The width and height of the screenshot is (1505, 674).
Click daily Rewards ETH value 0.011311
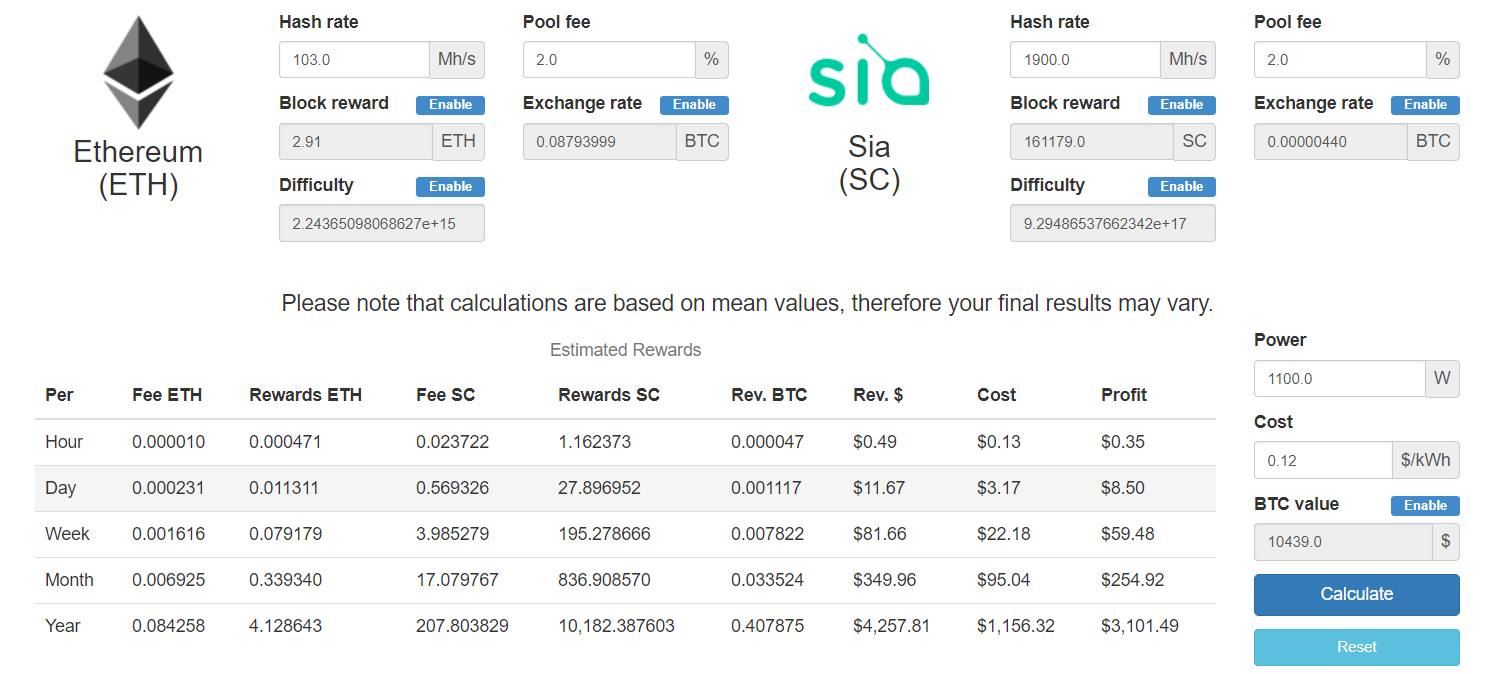tap(286, 488)
